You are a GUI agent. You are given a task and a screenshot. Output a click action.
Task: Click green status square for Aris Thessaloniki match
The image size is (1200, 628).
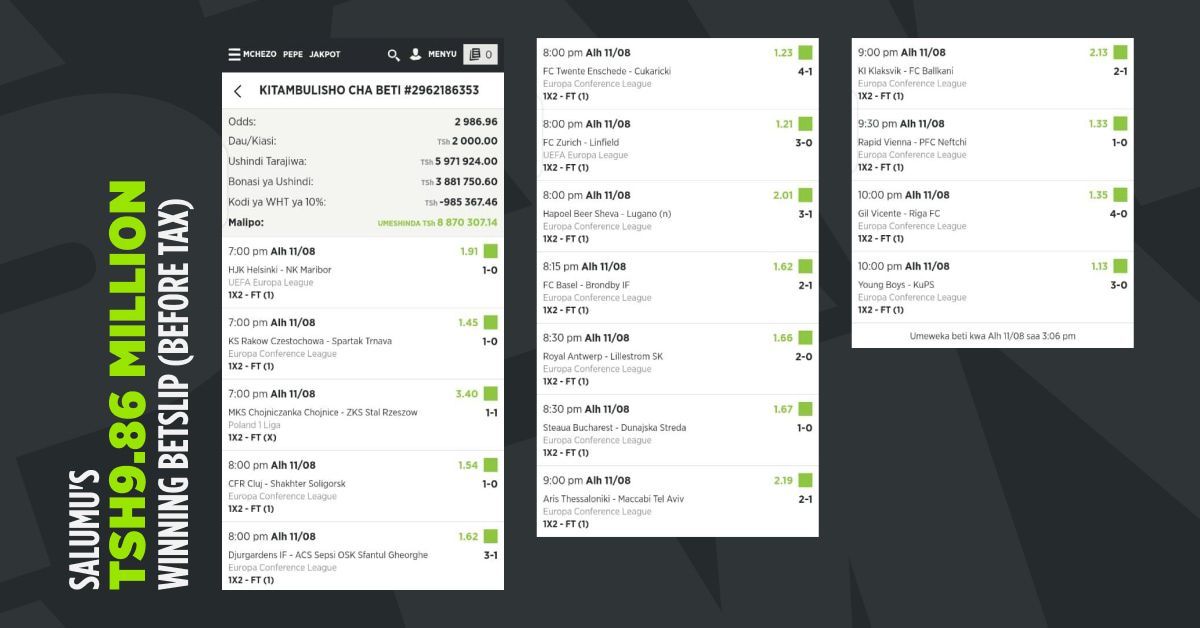[805, 481]
